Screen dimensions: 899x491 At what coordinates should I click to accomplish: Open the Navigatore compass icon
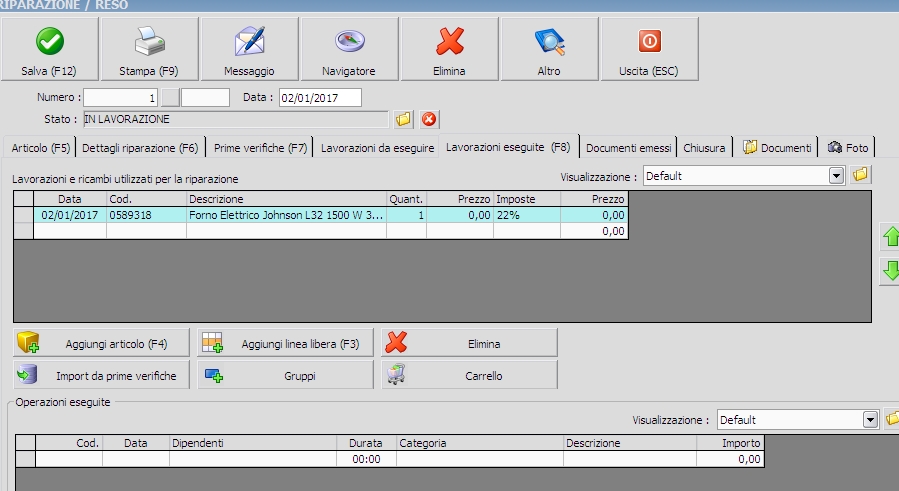350,41
